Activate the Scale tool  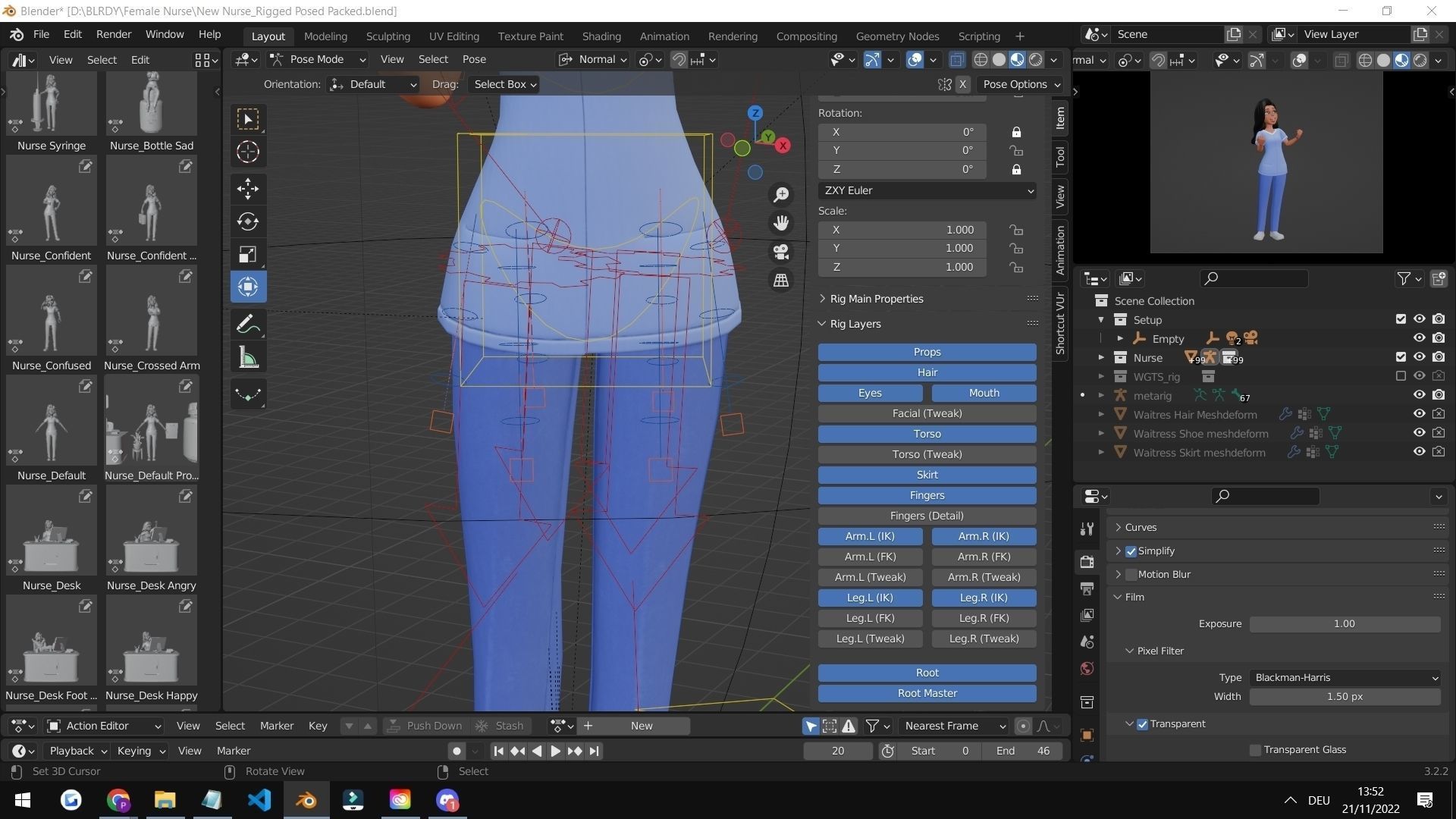[248, 254]
